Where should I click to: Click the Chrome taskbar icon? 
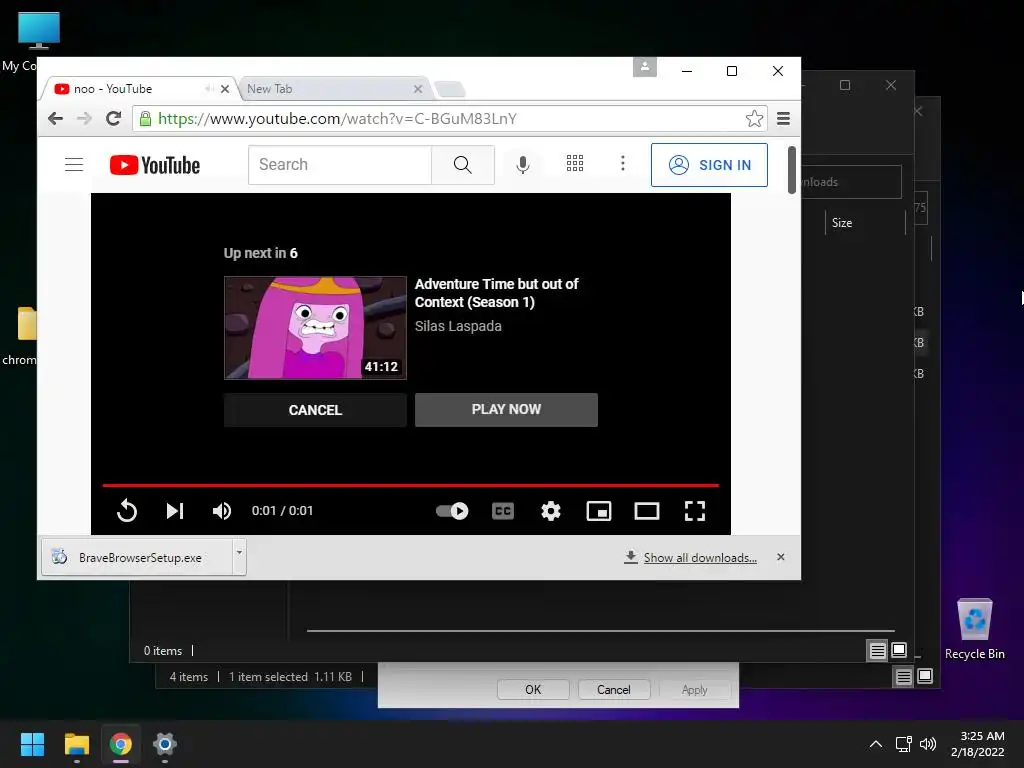[121, 744]
